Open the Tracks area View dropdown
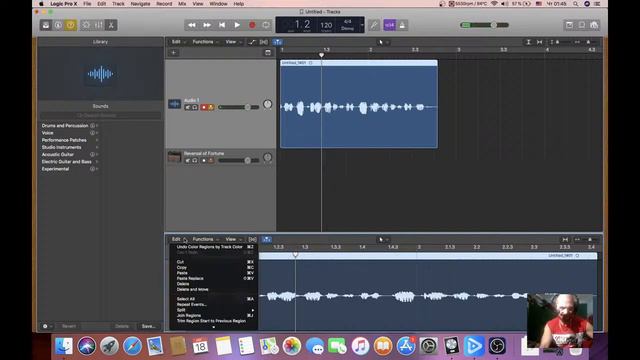 pyautogui.click(x=233, y=42)
